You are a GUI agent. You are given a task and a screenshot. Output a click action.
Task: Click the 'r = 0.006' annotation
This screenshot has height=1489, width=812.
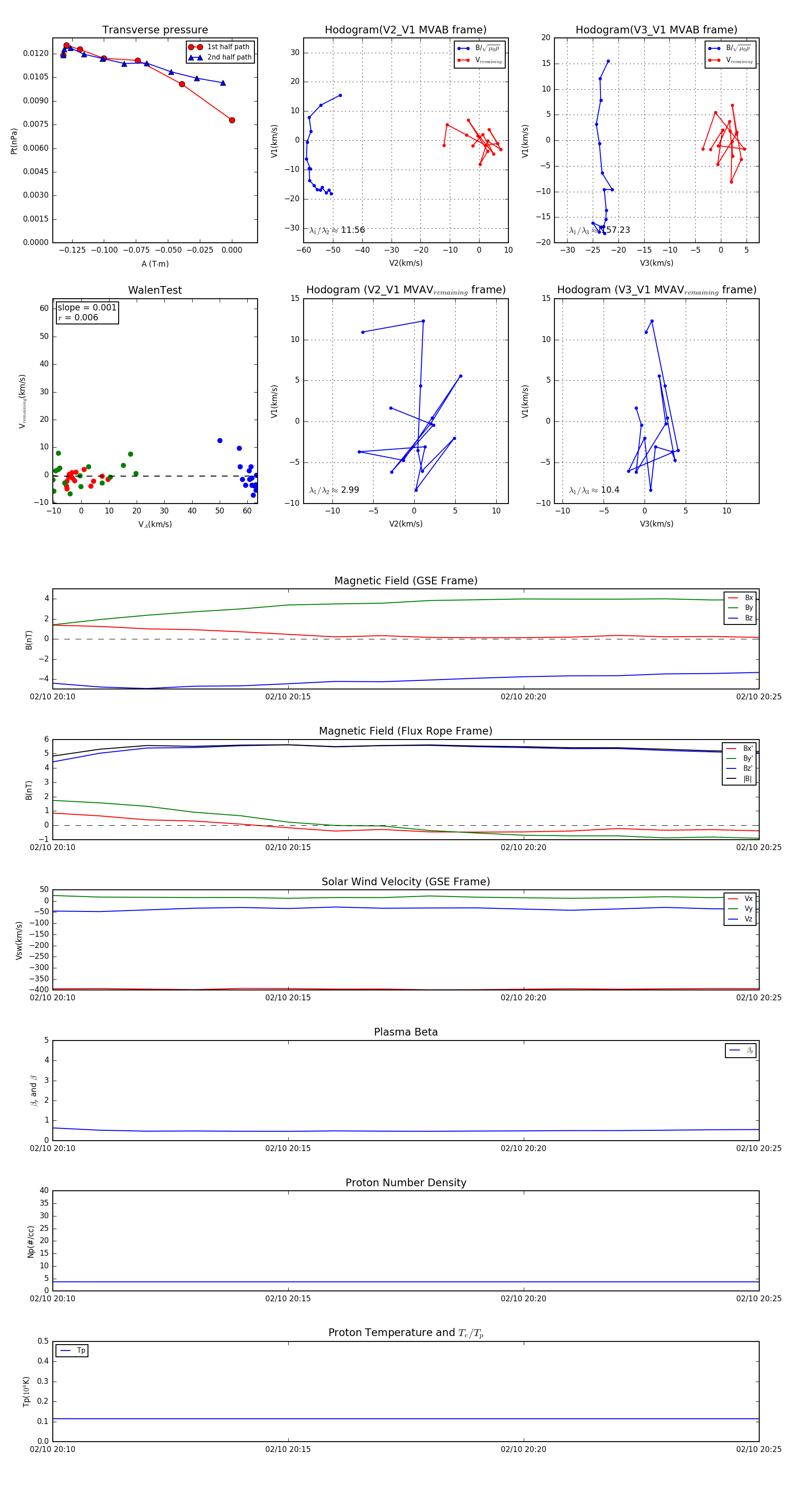point(78,317)
